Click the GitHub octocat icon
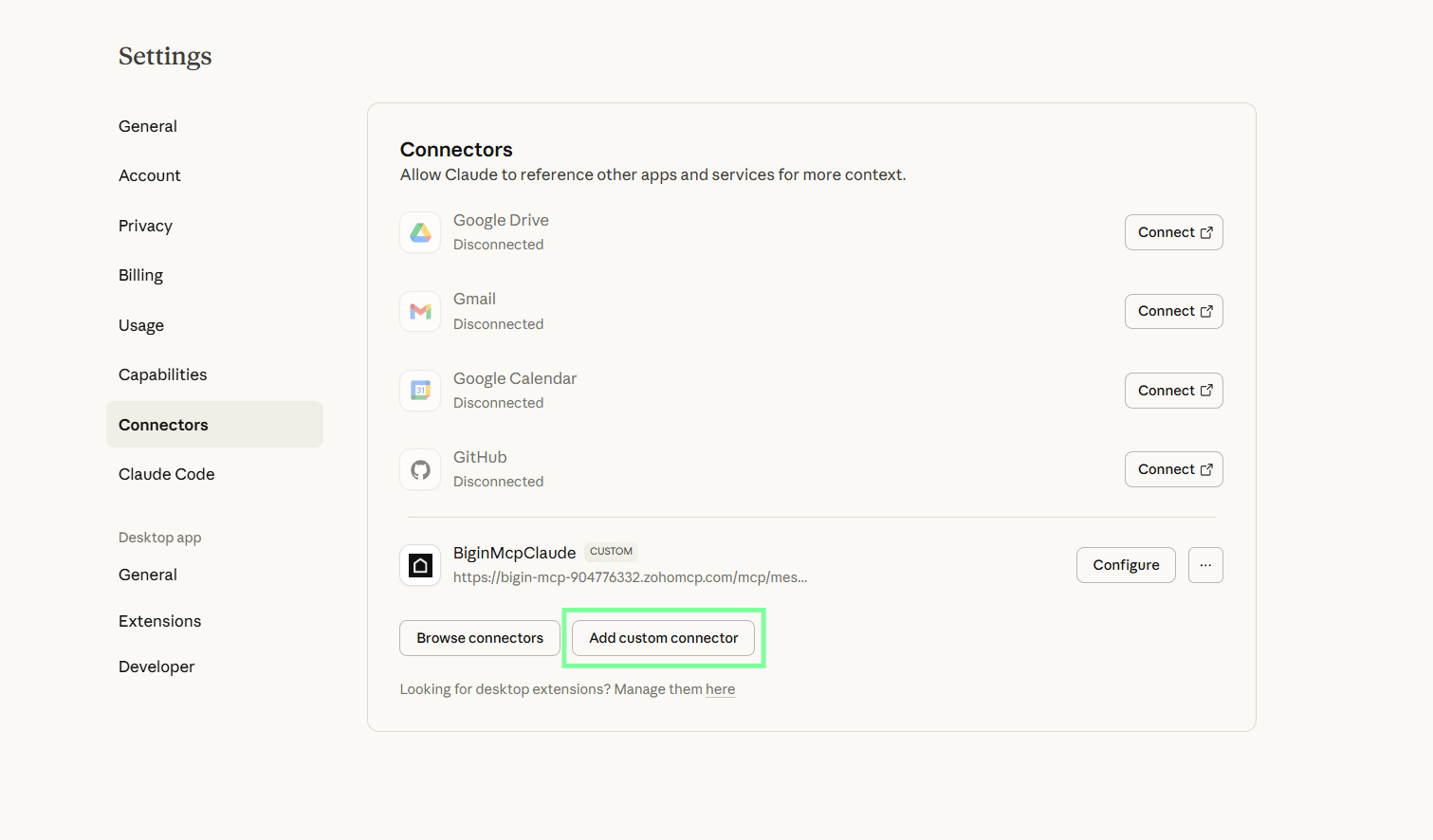 point(420,469)
